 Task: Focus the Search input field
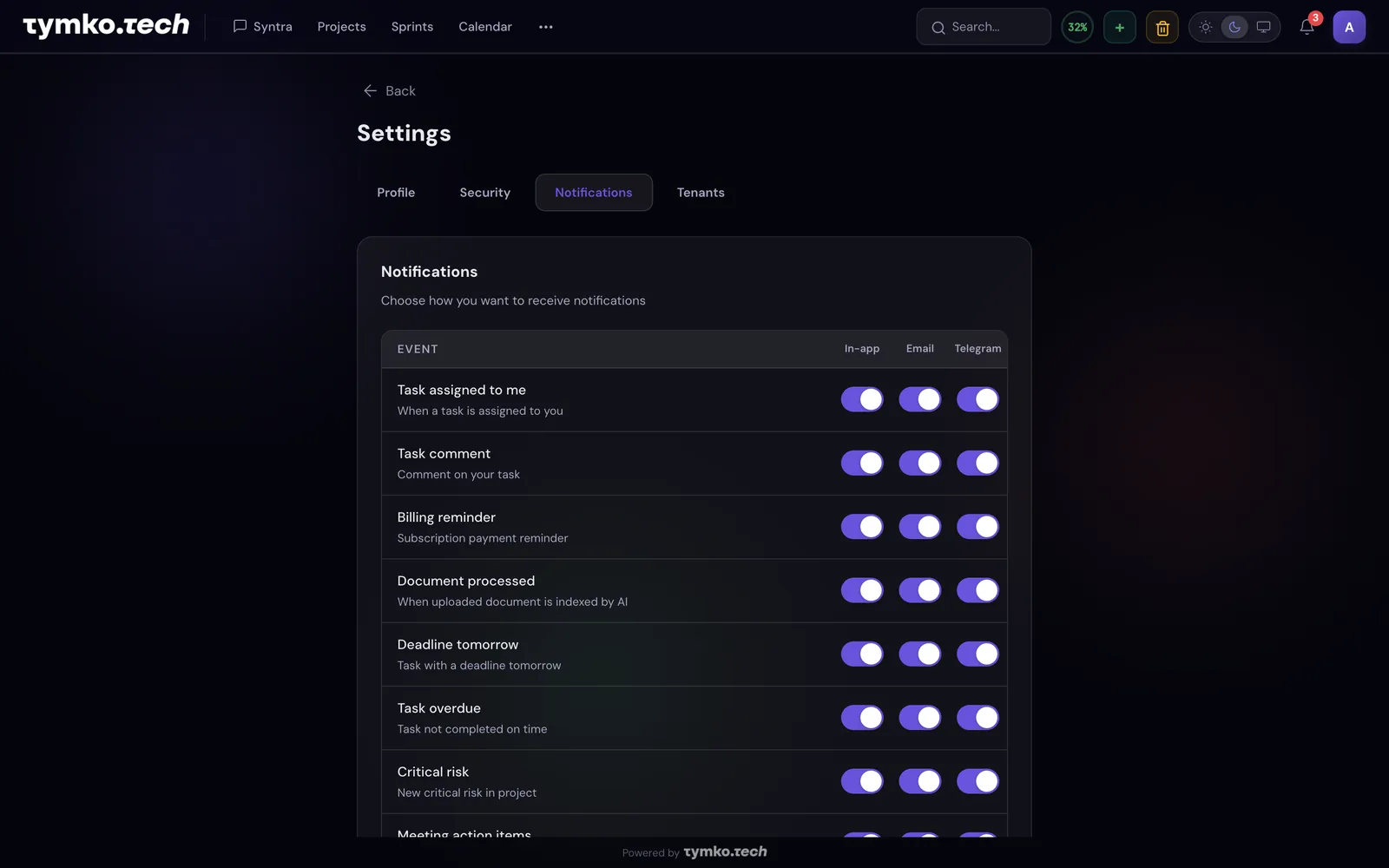pyautogui.click(x=984, y=27)
